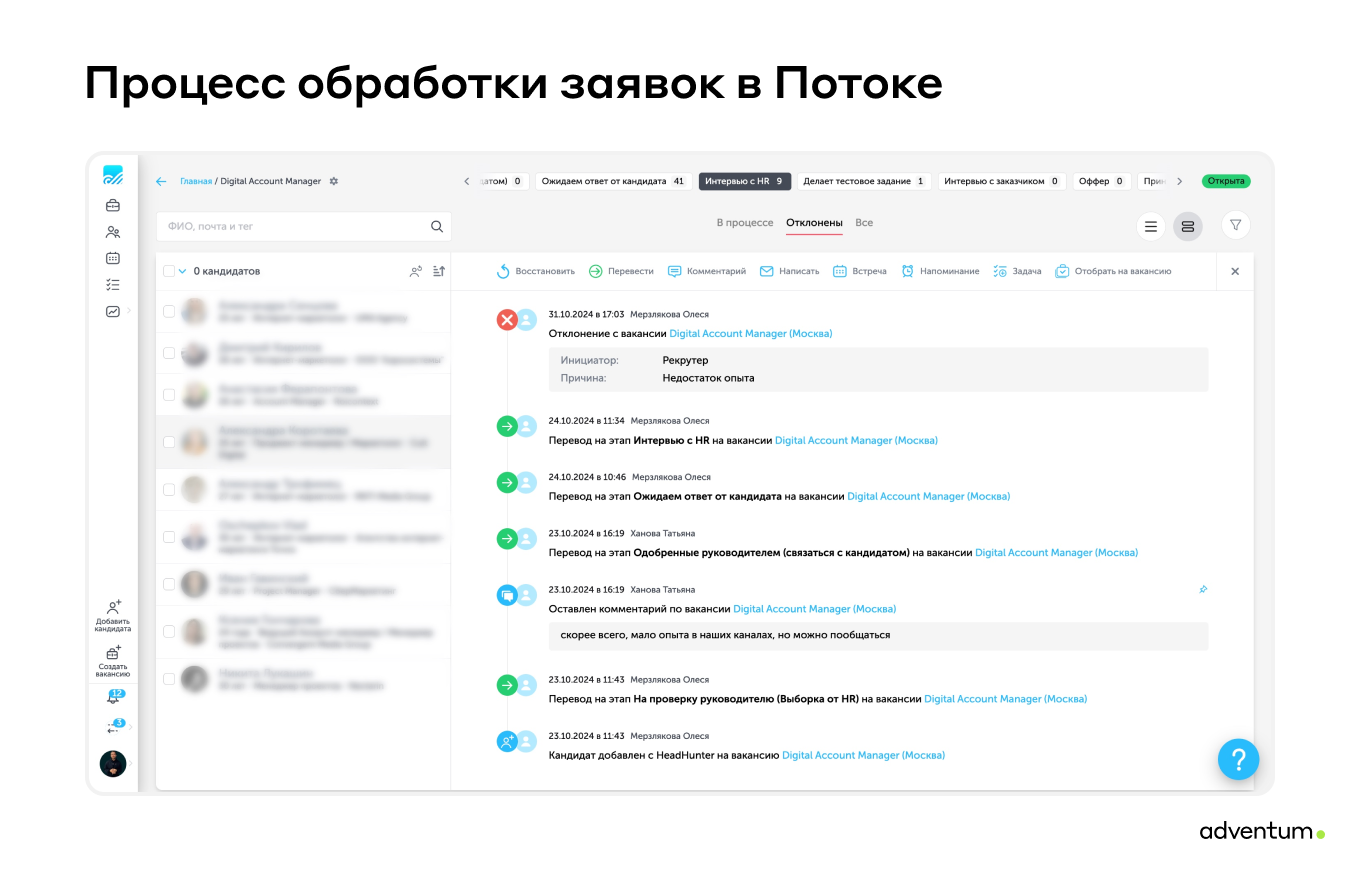Switch to the compact list view toggle

tap(1151, 226)
